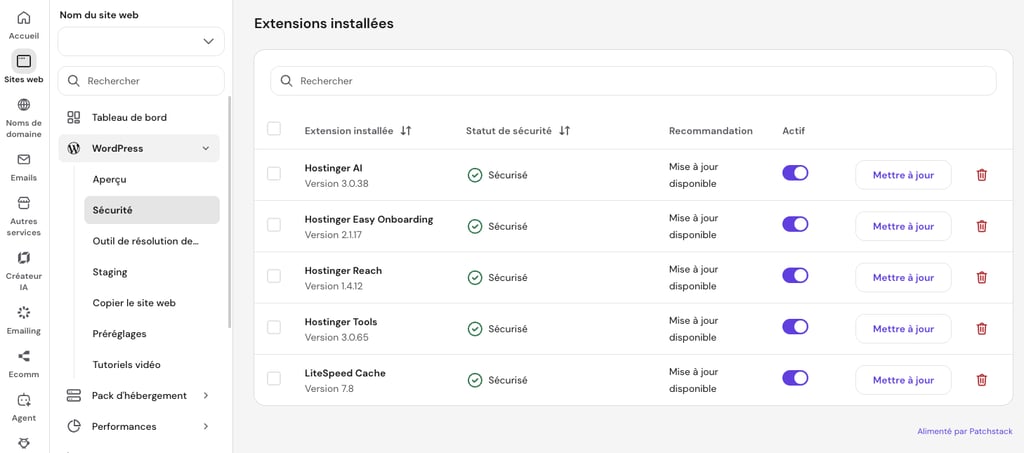The width and height of the screenshot is (1024, 453).
Task: Click the LiteSpeed Cache Sécurisé check icon
Action: point(475,380)
